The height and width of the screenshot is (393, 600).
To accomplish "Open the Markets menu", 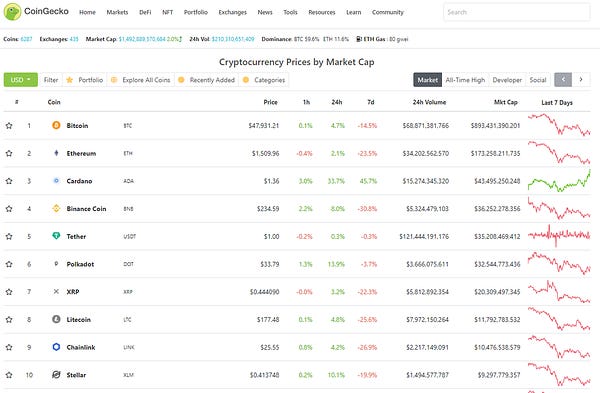I will click(x=117, y=12).
